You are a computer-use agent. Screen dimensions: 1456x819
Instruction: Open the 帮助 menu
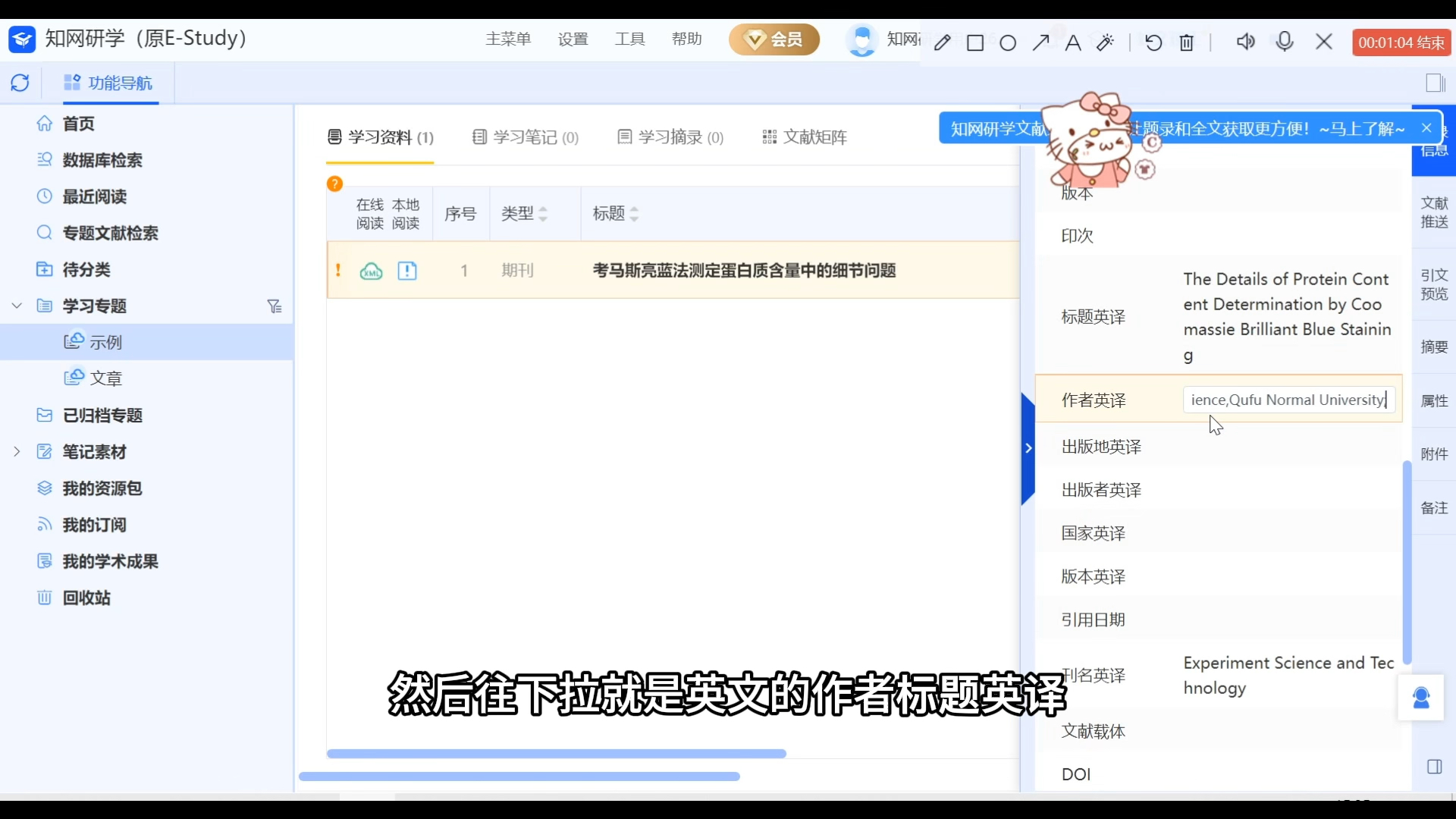tap(686, 39)
